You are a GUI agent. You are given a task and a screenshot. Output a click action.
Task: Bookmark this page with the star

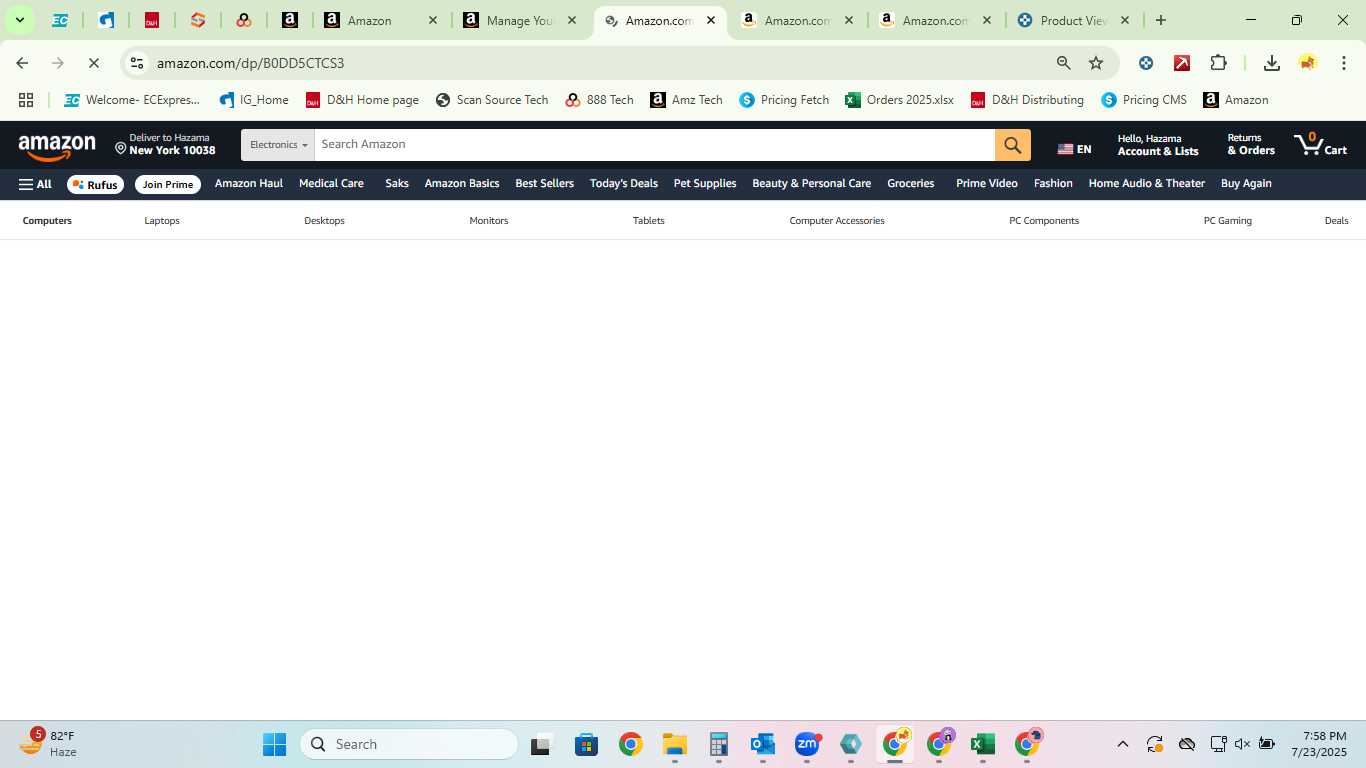[x=1096, y=63]
